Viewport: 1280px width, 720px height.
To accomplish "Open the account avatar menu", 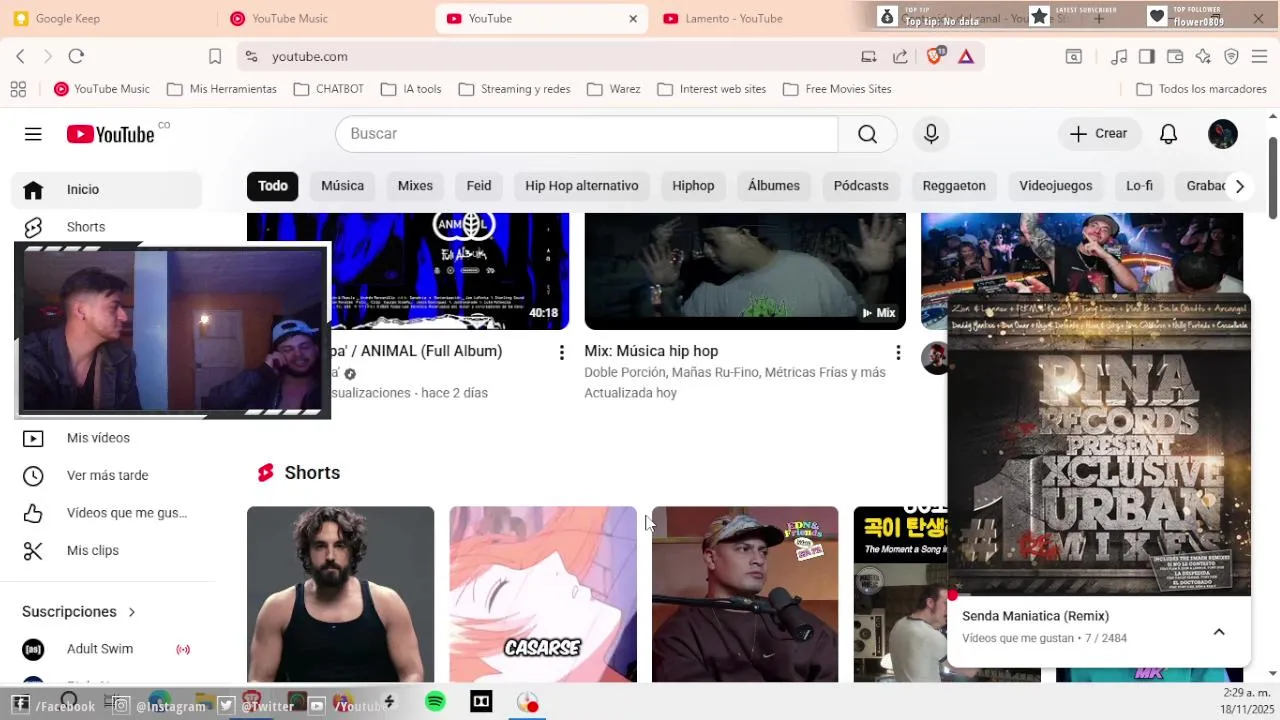I will pos(1222,134).
